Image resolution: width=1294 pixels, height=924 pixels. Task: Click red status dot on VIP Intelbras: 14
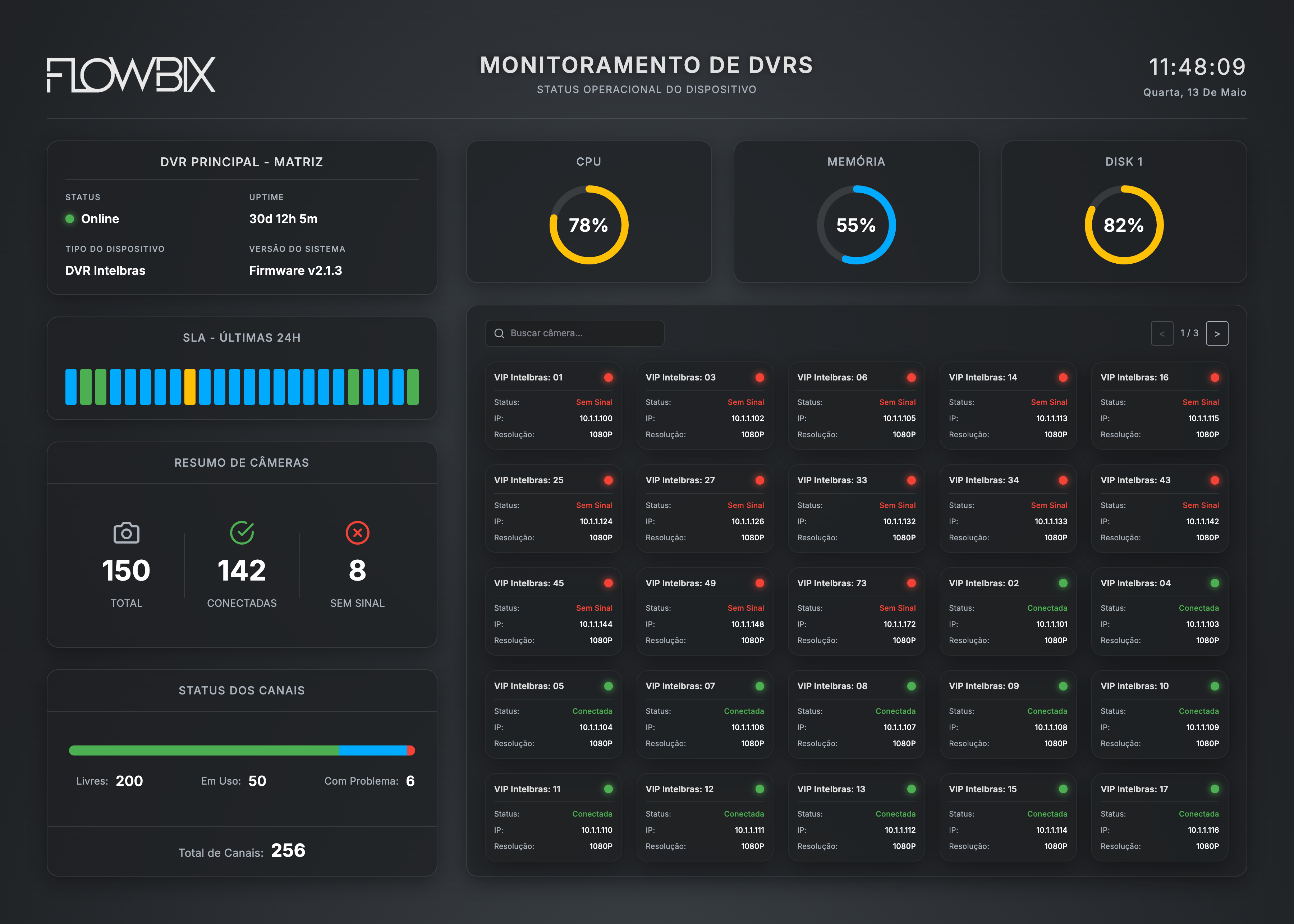point(1063,377)
